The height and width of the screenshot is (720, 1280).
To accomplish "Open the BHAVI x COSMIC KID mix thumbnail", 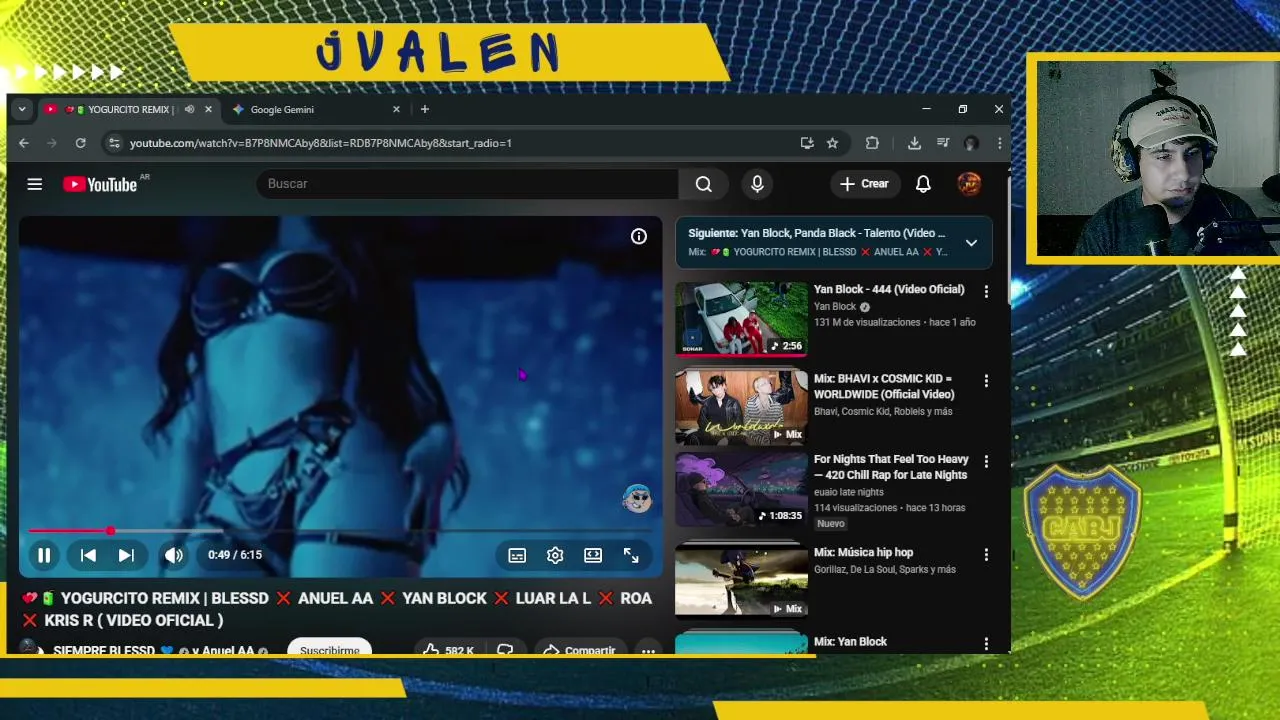I will point(741,408).
